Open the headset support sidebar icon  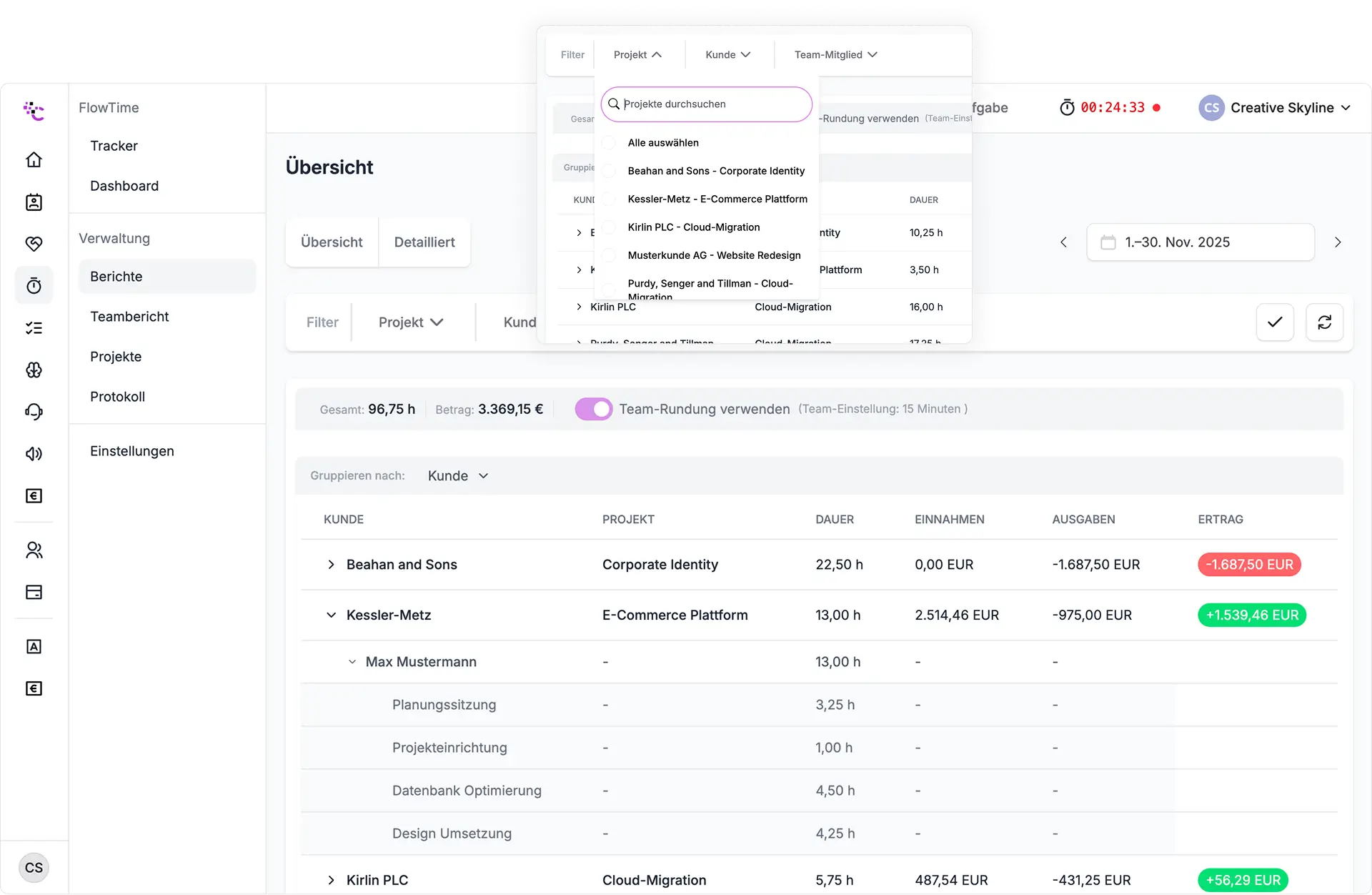pos(34,412)
